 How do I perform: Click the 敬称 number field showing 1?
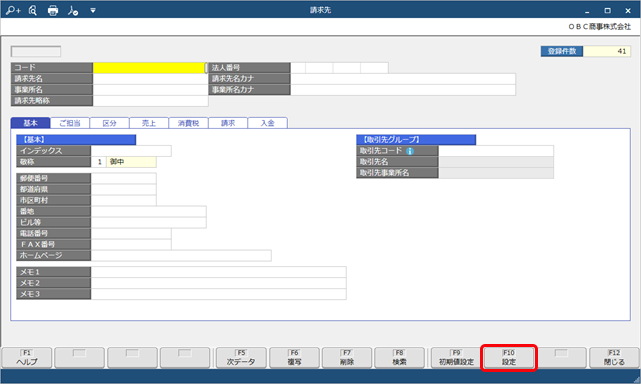pos(99,162)
